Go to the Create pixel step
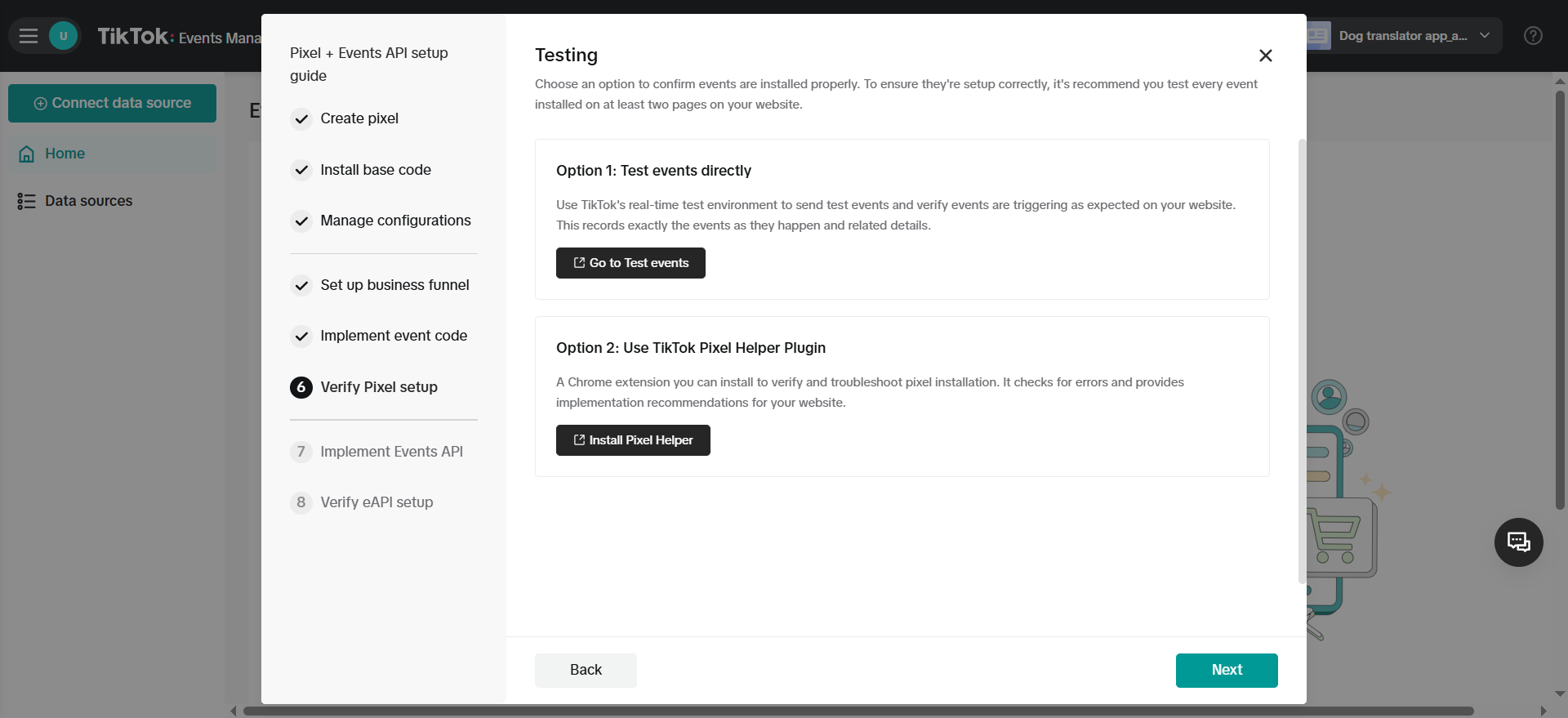 click(359, 118)
